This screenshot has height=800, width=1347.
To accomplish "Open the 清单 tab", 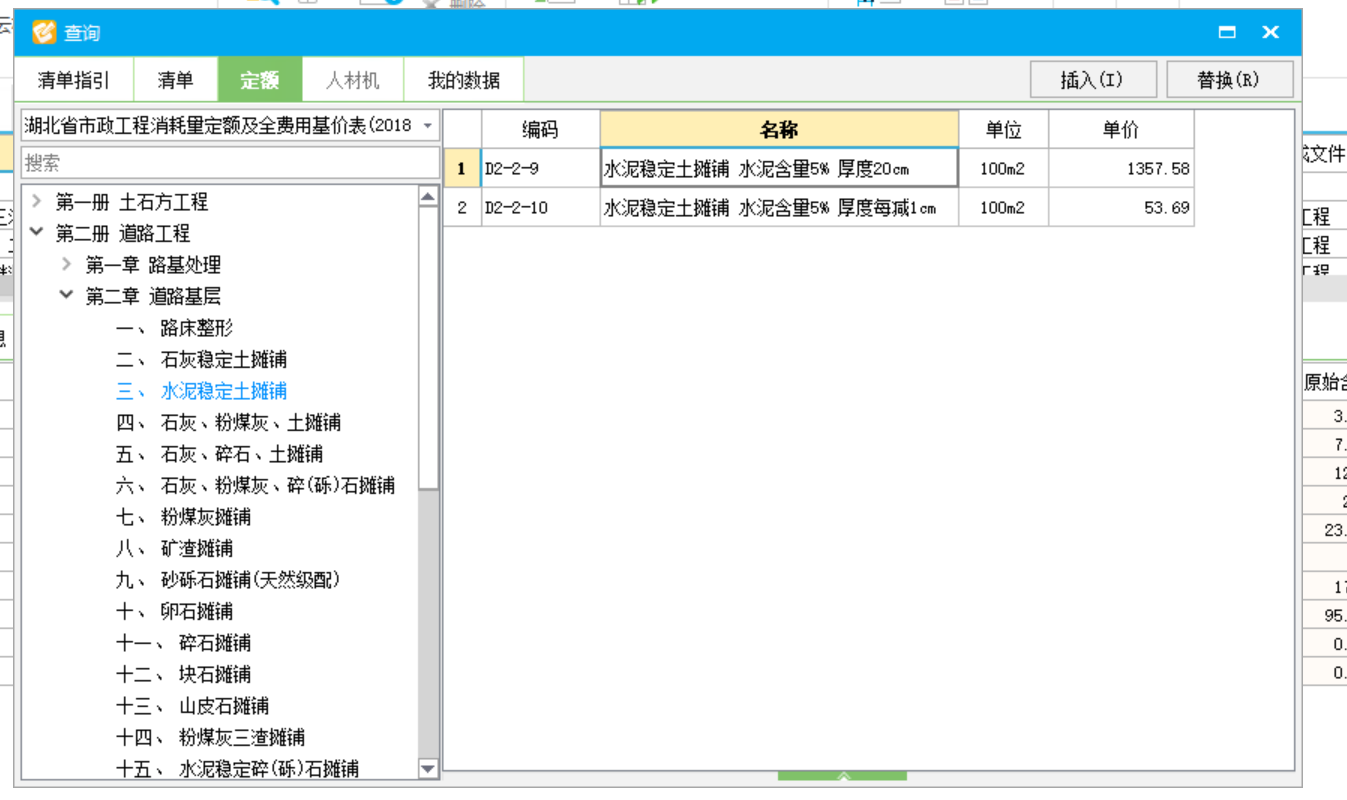I will coord(175,80).
